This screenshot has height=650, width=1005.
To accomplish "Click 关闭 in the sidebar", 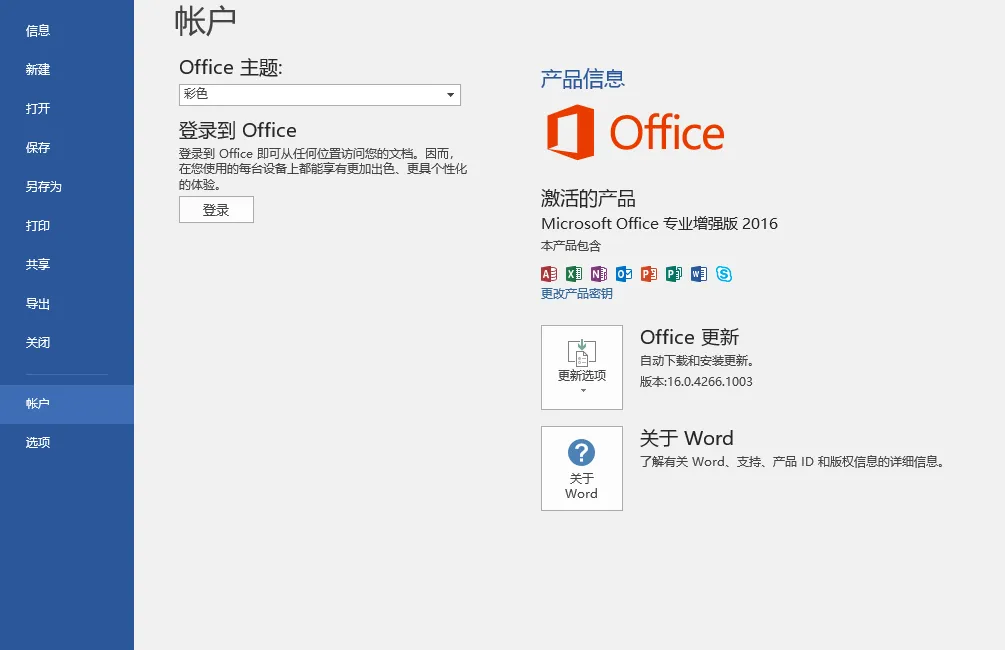I will coord(67,343).
